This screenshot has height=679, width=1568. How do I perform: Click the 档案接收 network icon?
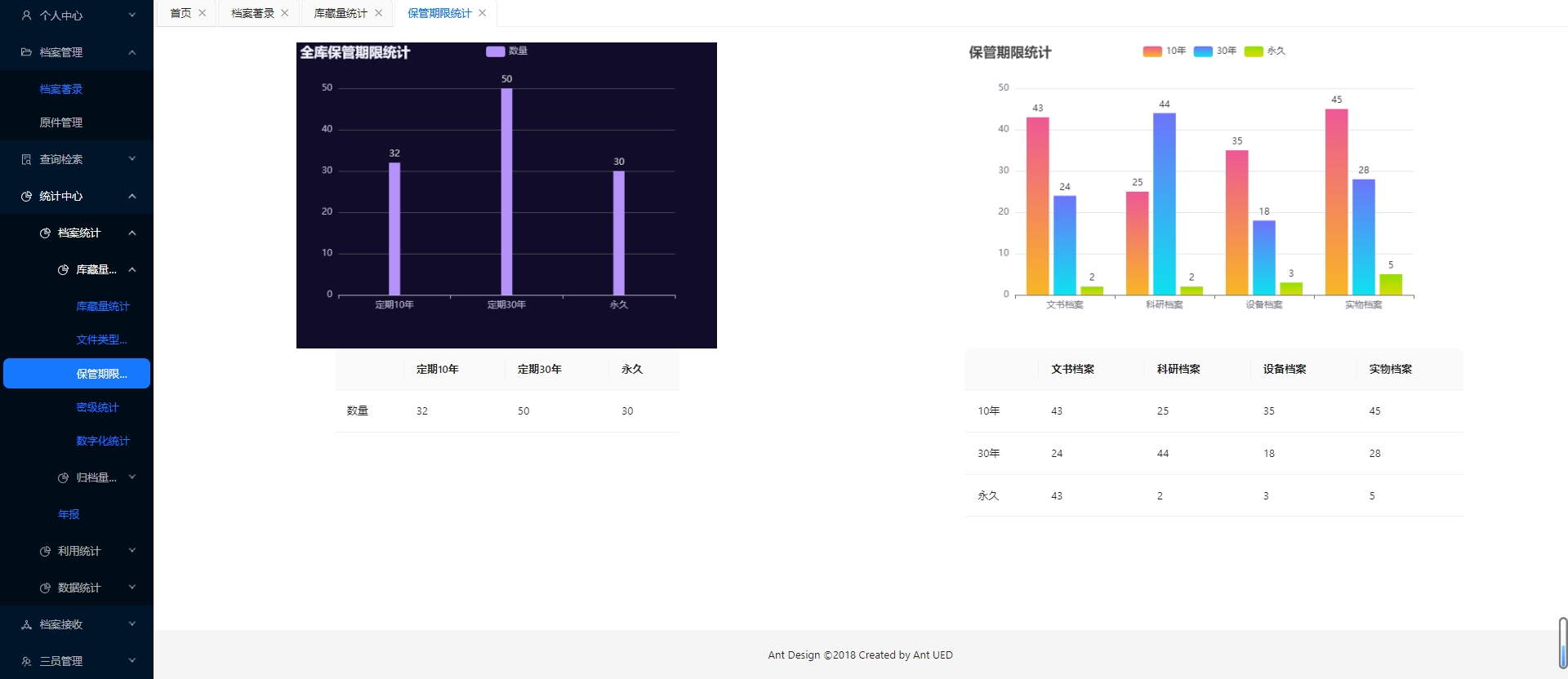(26, 624)
